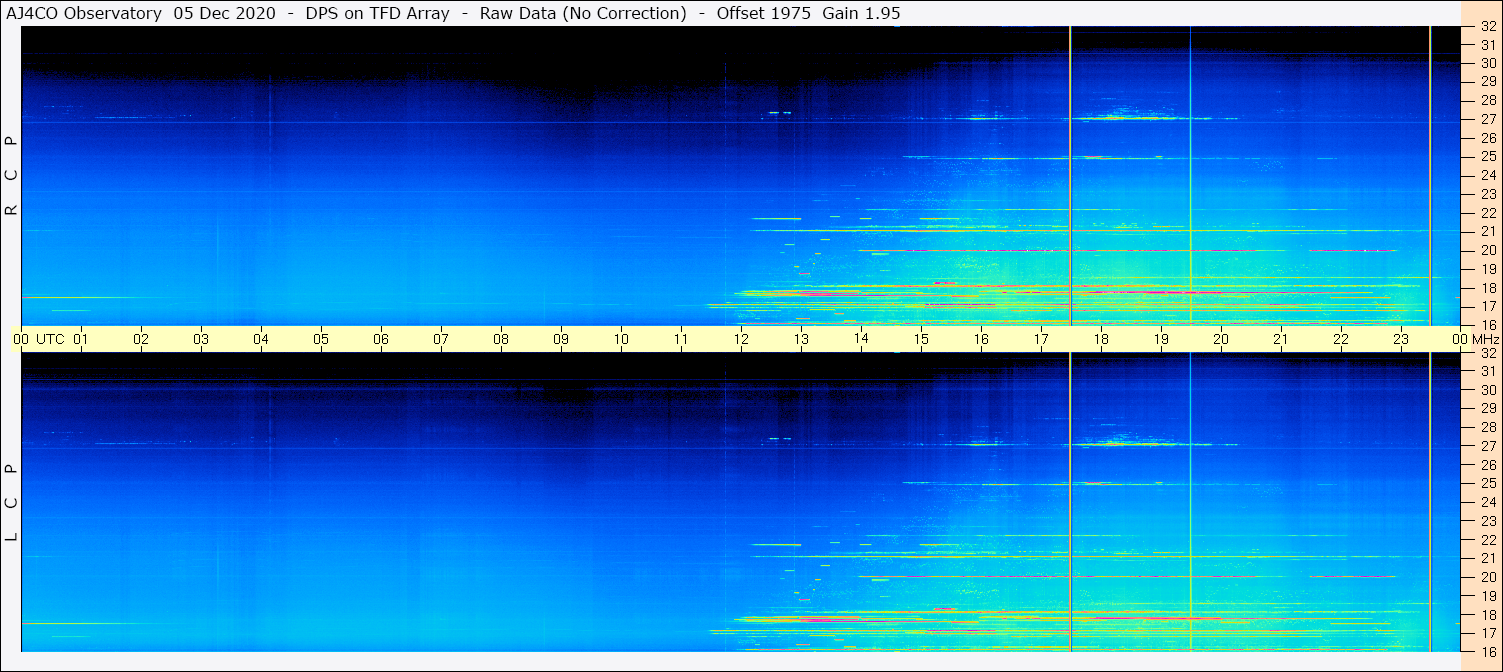Select the 29 frequency label in LCP panel
This screenshot has height=672, width=1503.
click(x=1488, y=409)
